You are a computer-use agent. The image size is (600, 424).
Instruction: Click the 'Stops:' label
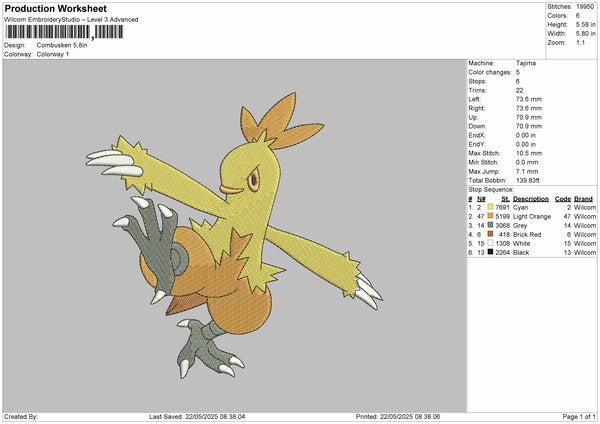click(x=477, y=81)
